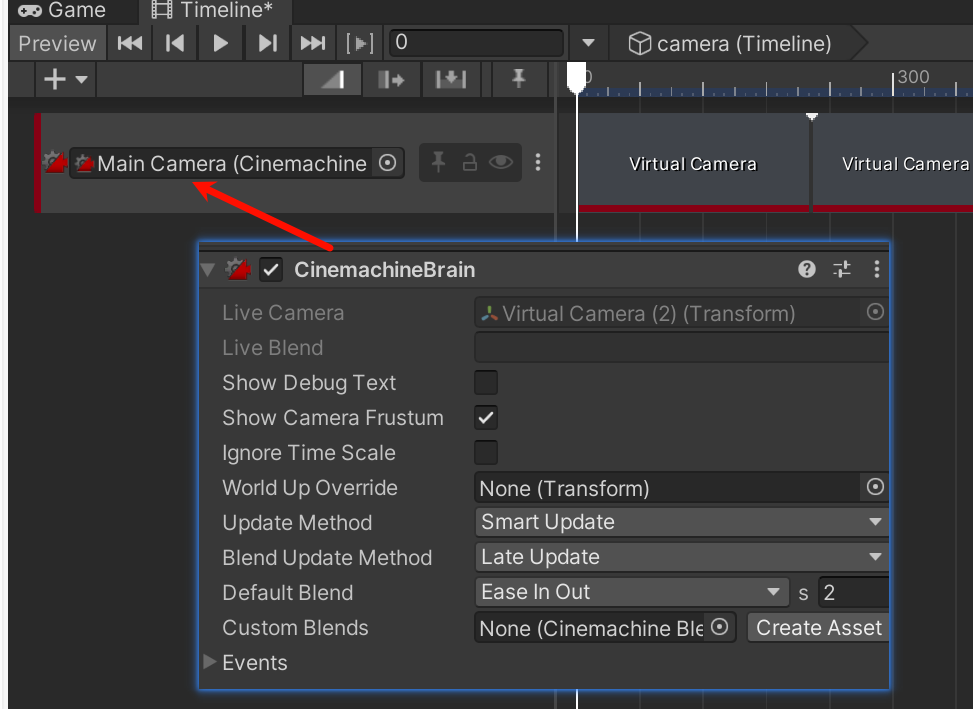Enable Ignore Time Scale checkbox
973x709 pixels.
(486, 452)
